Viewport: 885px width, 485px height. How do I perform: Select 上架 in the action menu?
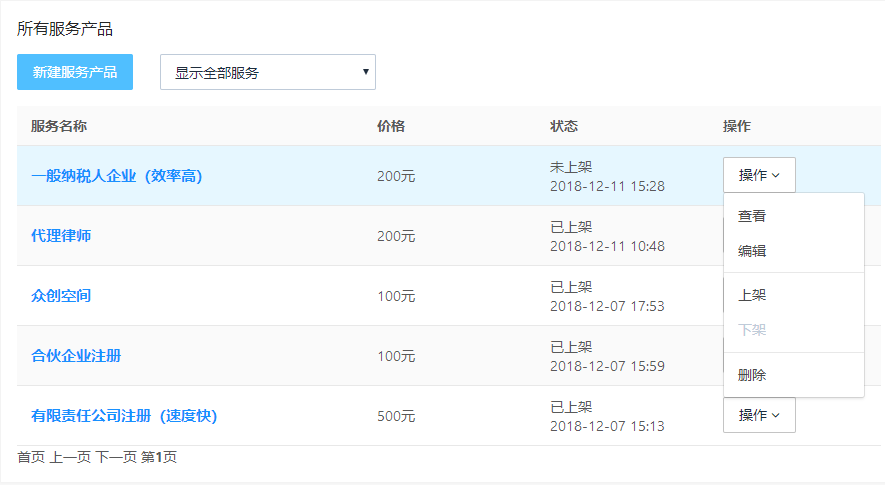pos(752,295)
